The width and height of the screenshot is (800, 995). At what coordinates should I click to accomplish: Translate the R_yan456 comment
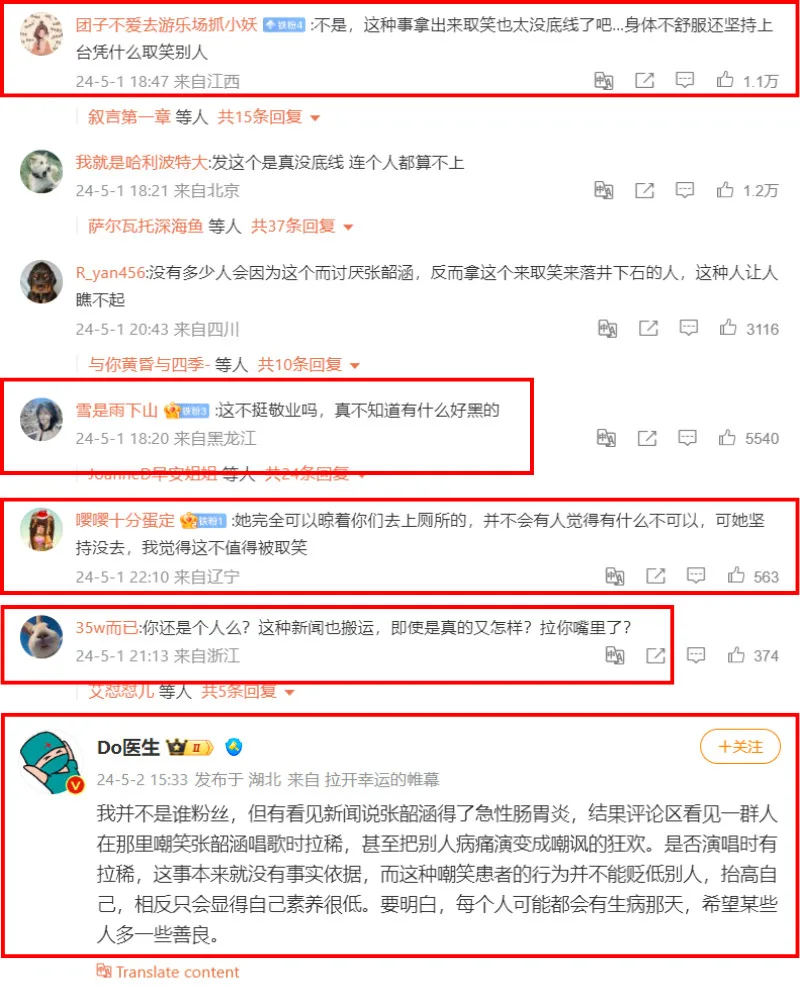(x=607, y=328)
